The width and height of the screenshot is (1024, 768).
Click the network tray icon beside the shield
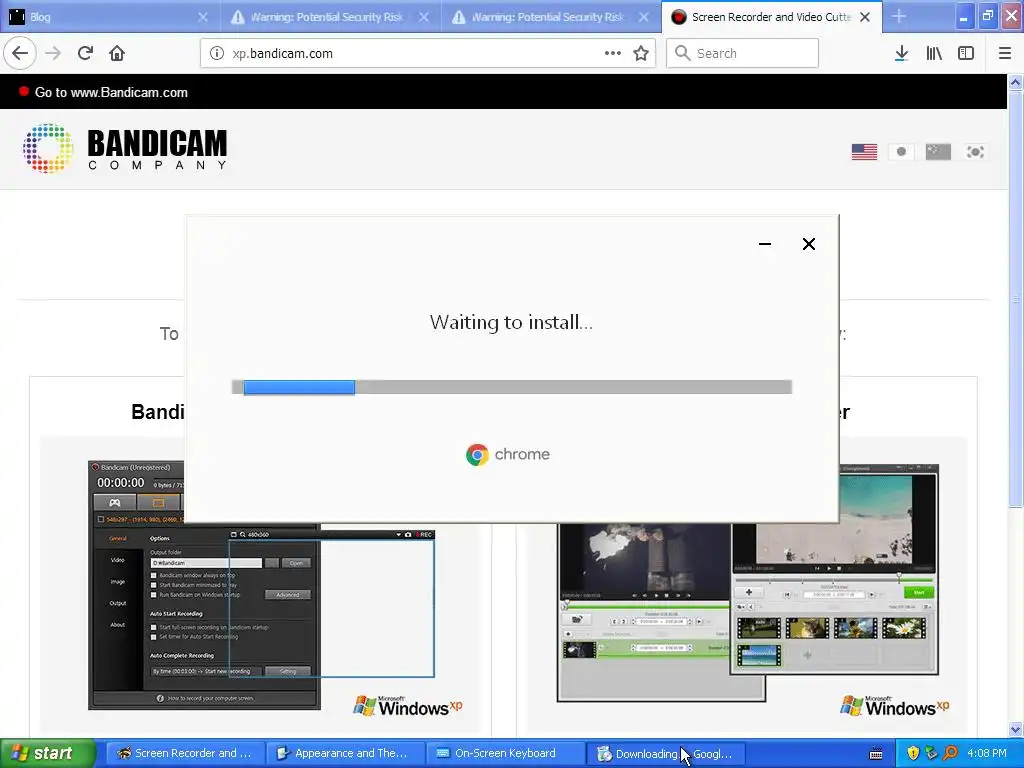[x=932, y=754]
